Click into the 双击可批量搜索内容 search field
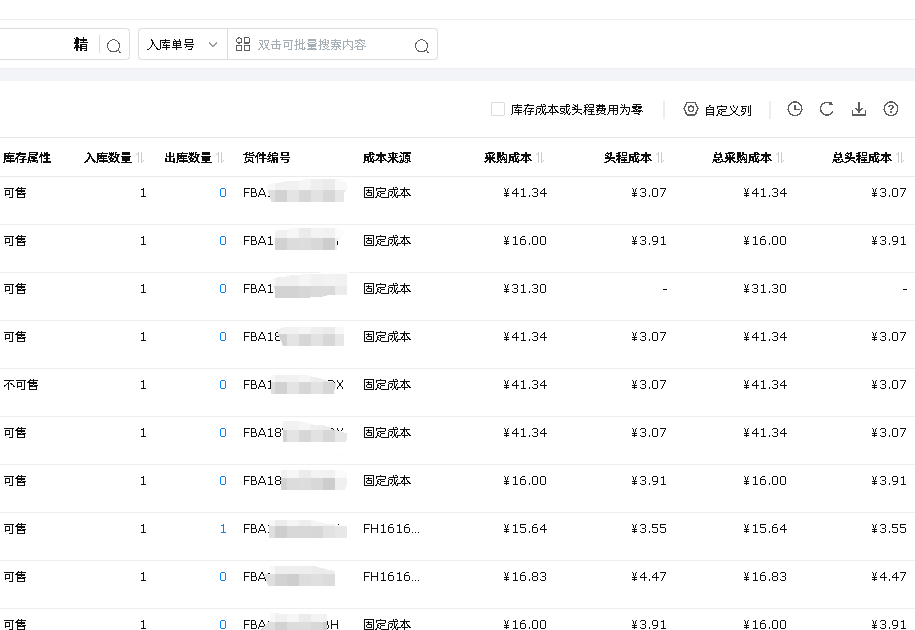This screenshot has height=630, width=915. click(330, 45)
